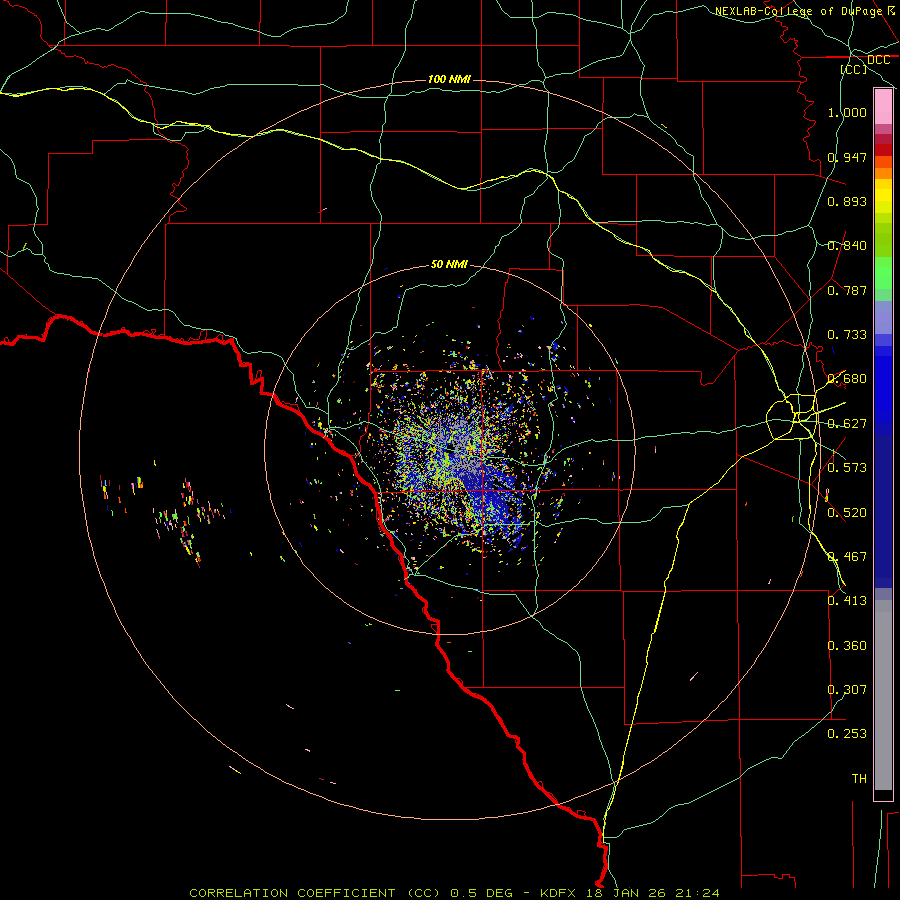900x900 pixels.
Task: Click the 0.733 scale value
Action: pyautogui.click(x=847, y=335)
